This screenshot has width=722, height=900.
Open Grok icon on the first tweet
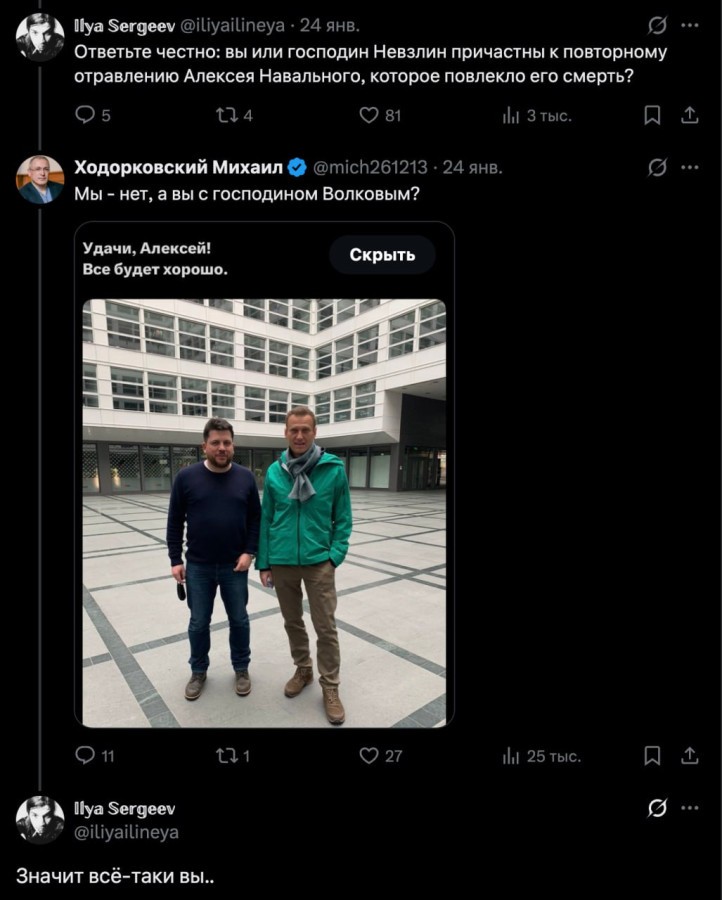(657, 25)
